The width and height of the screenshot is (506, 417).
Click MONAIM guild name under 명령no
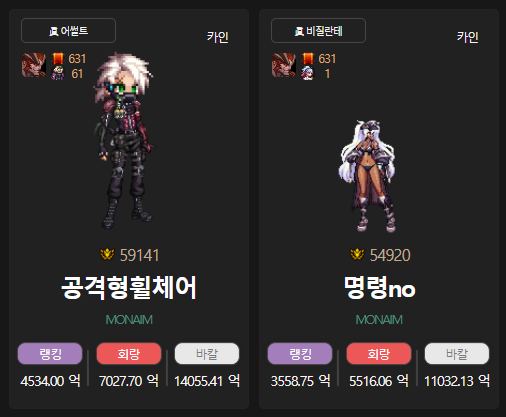tap(379, 320)
